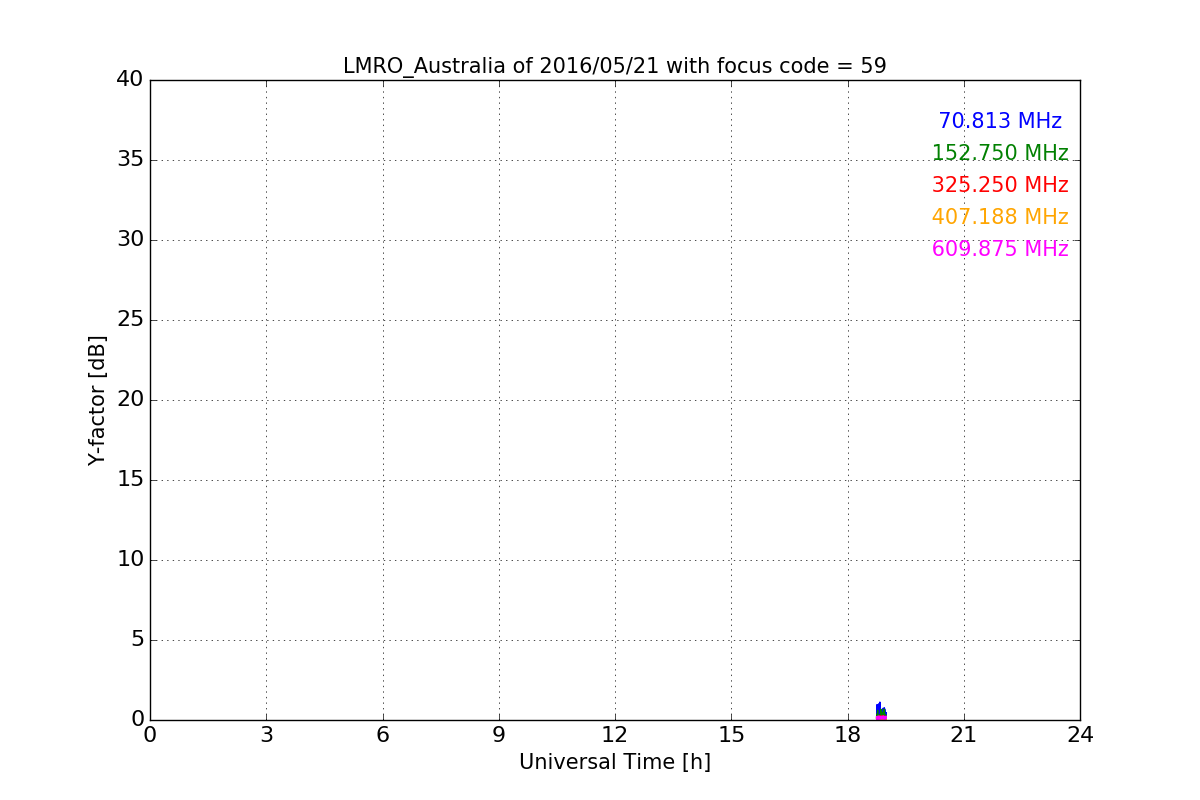Click the plot title LMRO_Australia of 2016/05/21
Image resolution: width=1200 pixels, height=800 pixels.
(x=615, y=66)
